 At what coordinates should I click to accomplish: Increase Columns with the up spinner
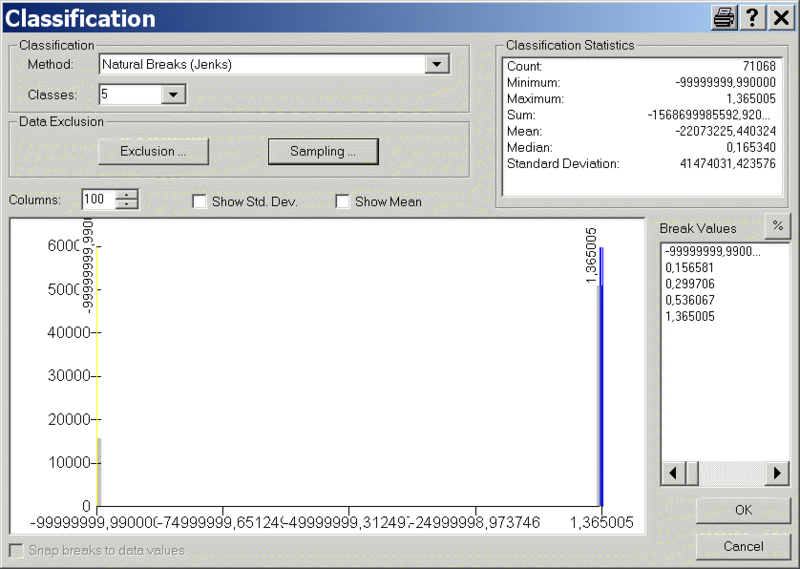click(x=127, y=194)
